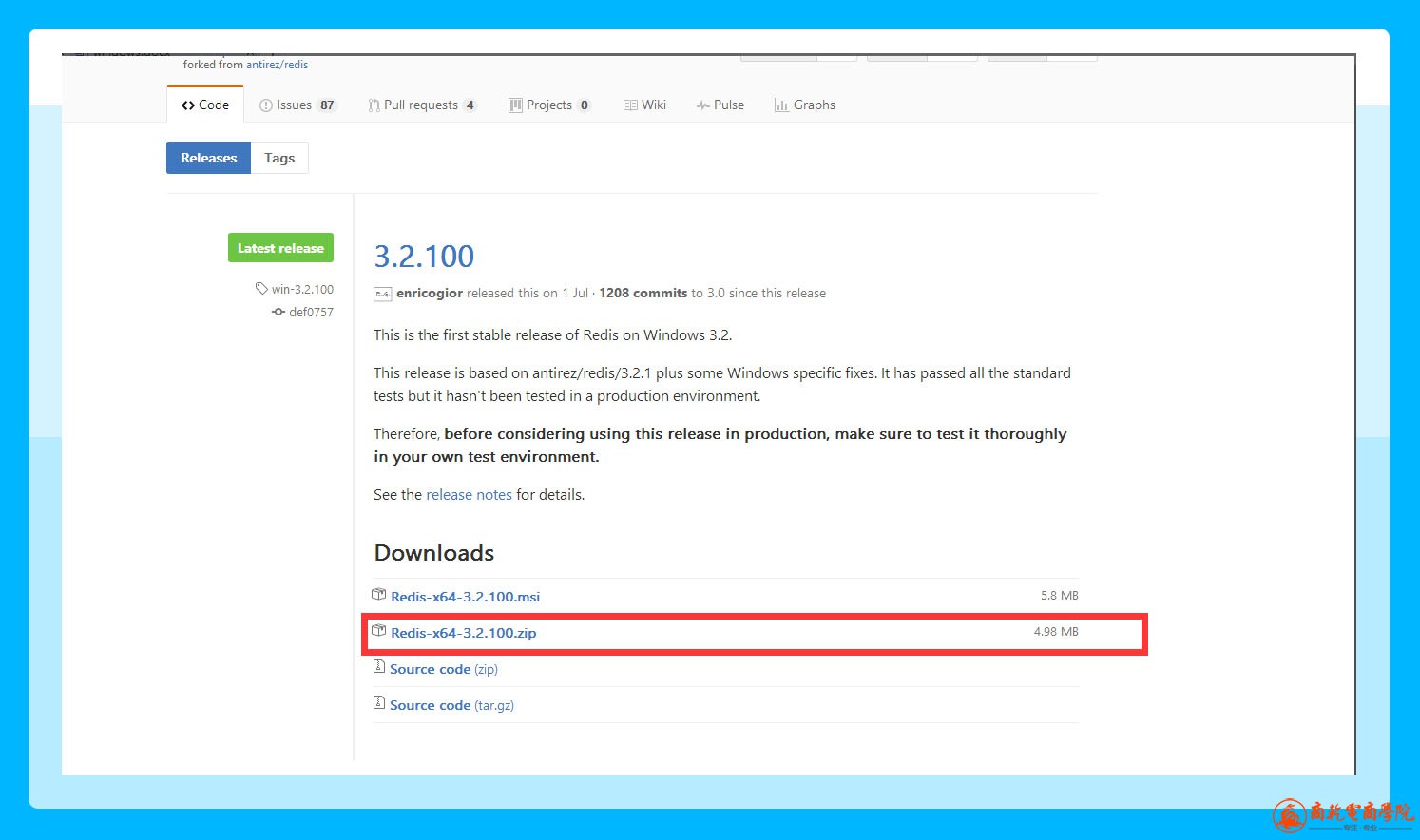Click the zip file icon beside Source code (zip)
The width and height of the screenshot is (1420, 840).
click(x=378, y=667)
